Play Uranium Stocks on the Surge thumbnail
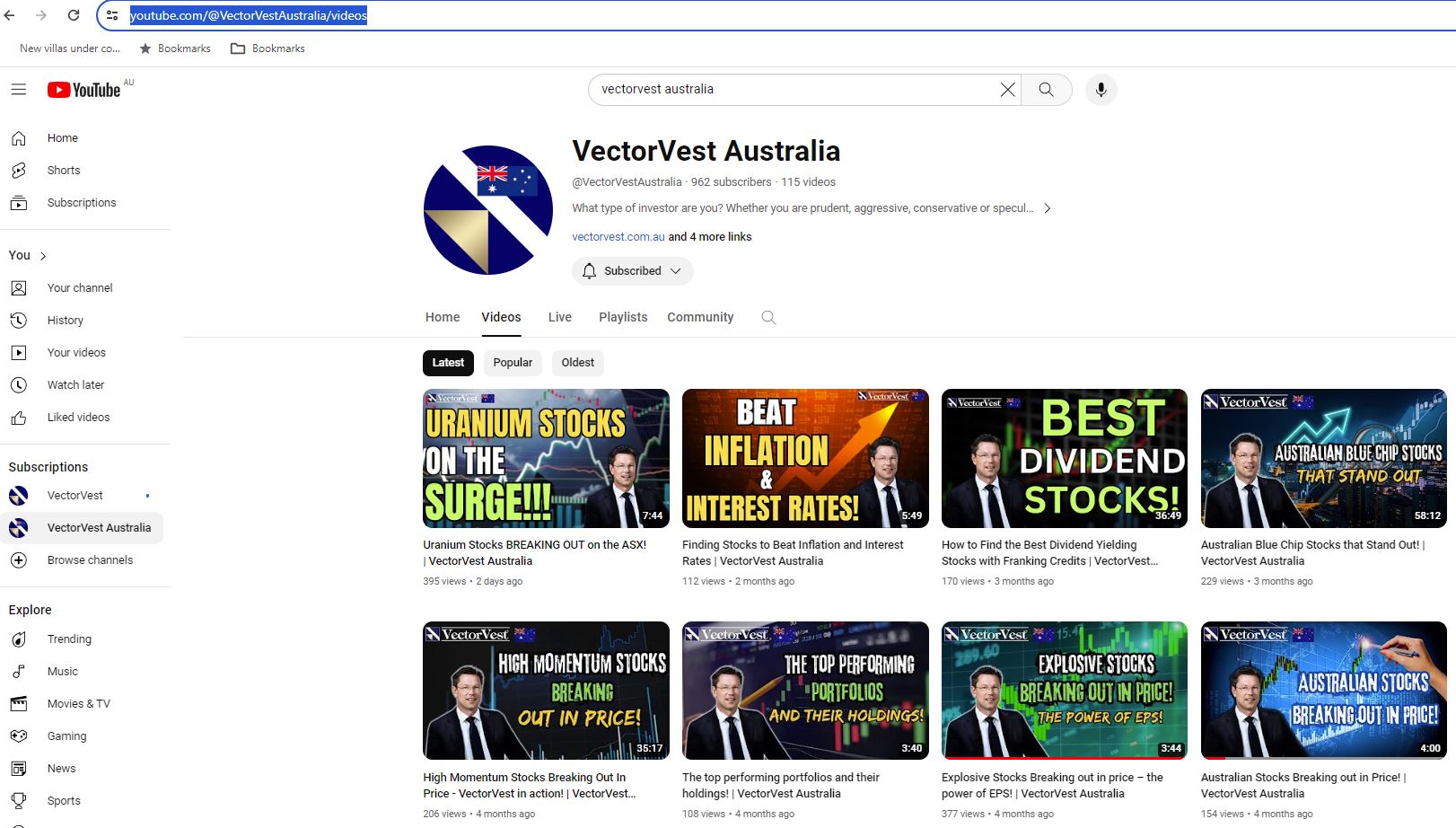 [x=546, y=458]
